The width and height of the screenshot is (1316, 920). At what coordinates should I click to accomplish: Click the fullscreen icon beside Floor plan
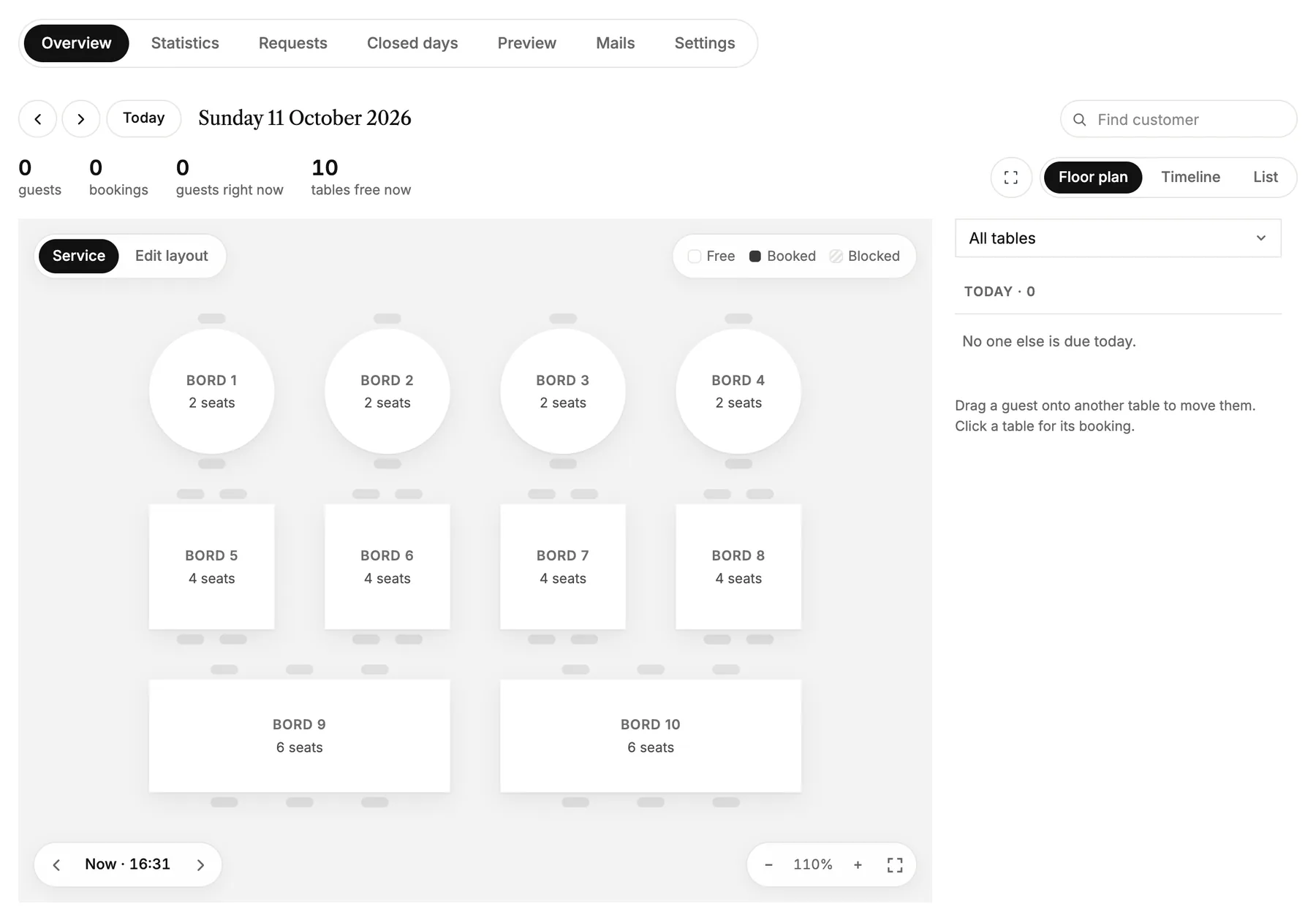tap(1011, 178)
